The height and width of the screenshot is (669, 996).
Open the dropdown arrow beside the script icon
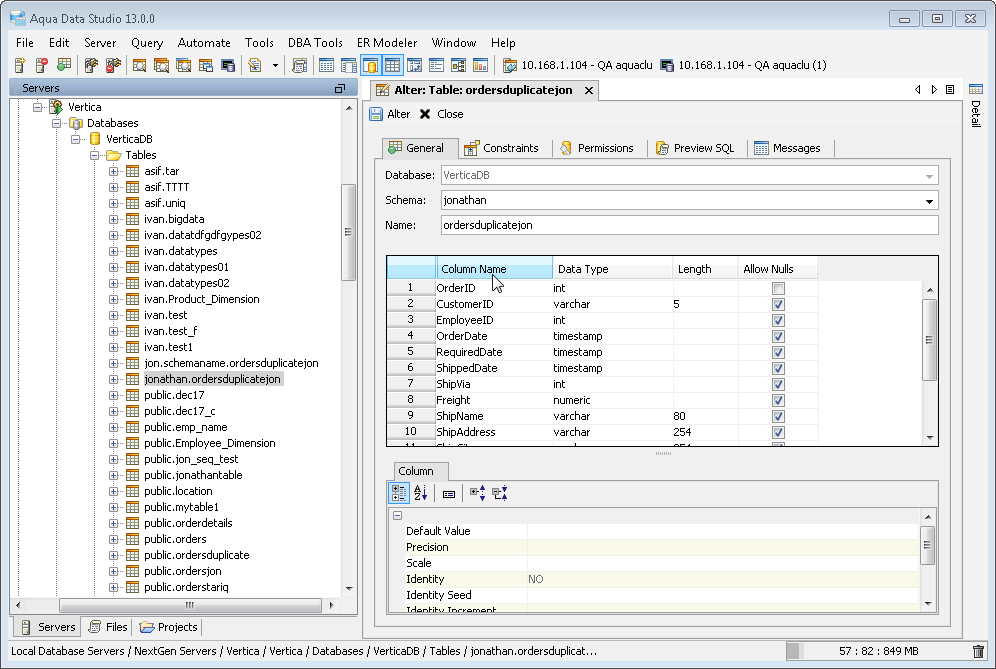click(275, 65)
